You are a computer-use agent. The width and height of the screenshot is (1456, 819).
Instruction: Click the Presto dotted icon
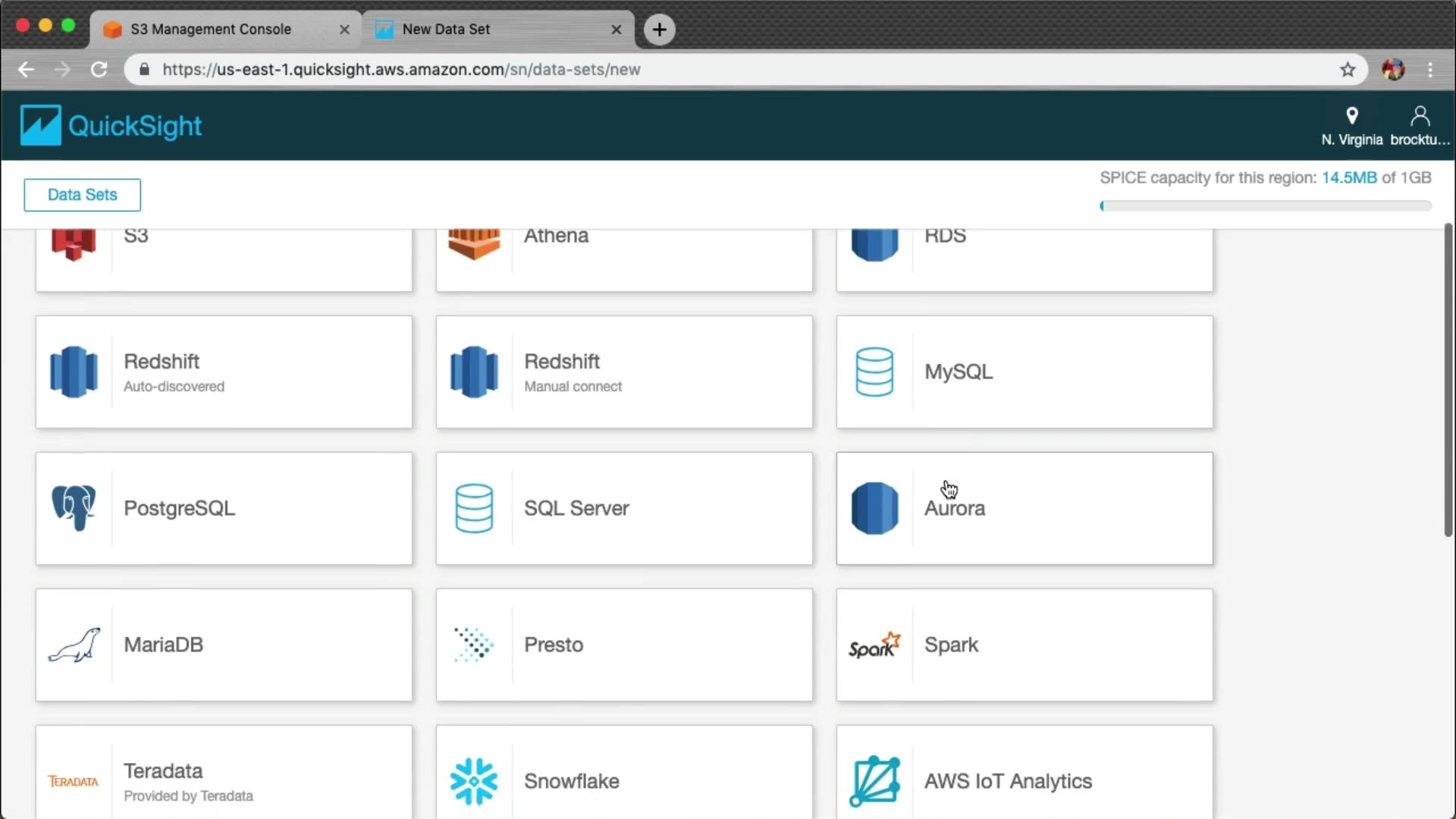tap(474, 645)
